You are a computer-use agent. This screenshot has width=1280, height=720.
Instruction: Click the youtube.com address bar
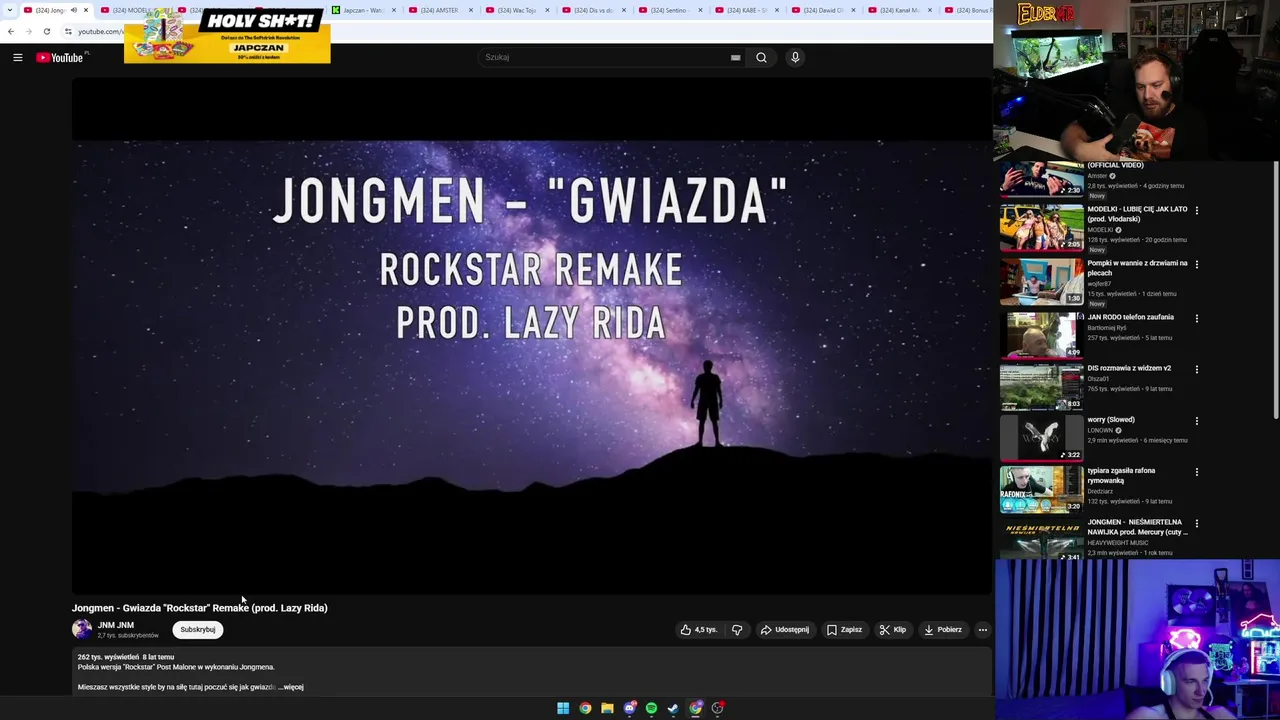tap(100, 31)
